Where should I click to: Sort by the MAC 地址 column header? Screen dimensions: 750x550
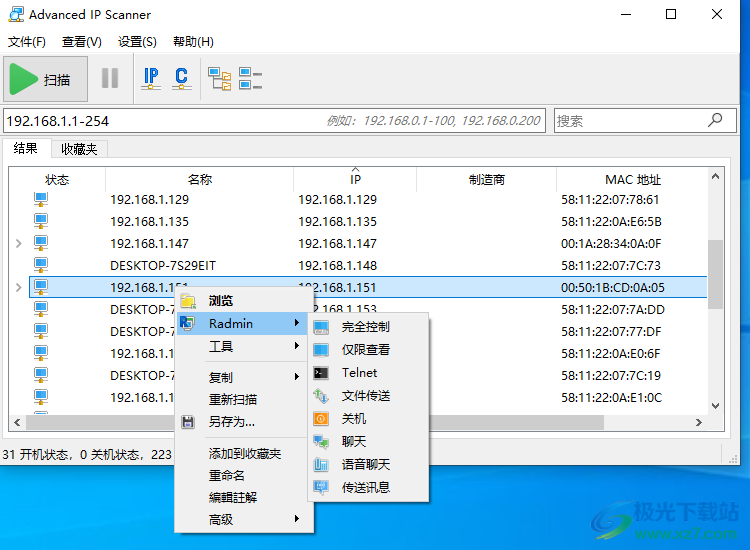632,179
